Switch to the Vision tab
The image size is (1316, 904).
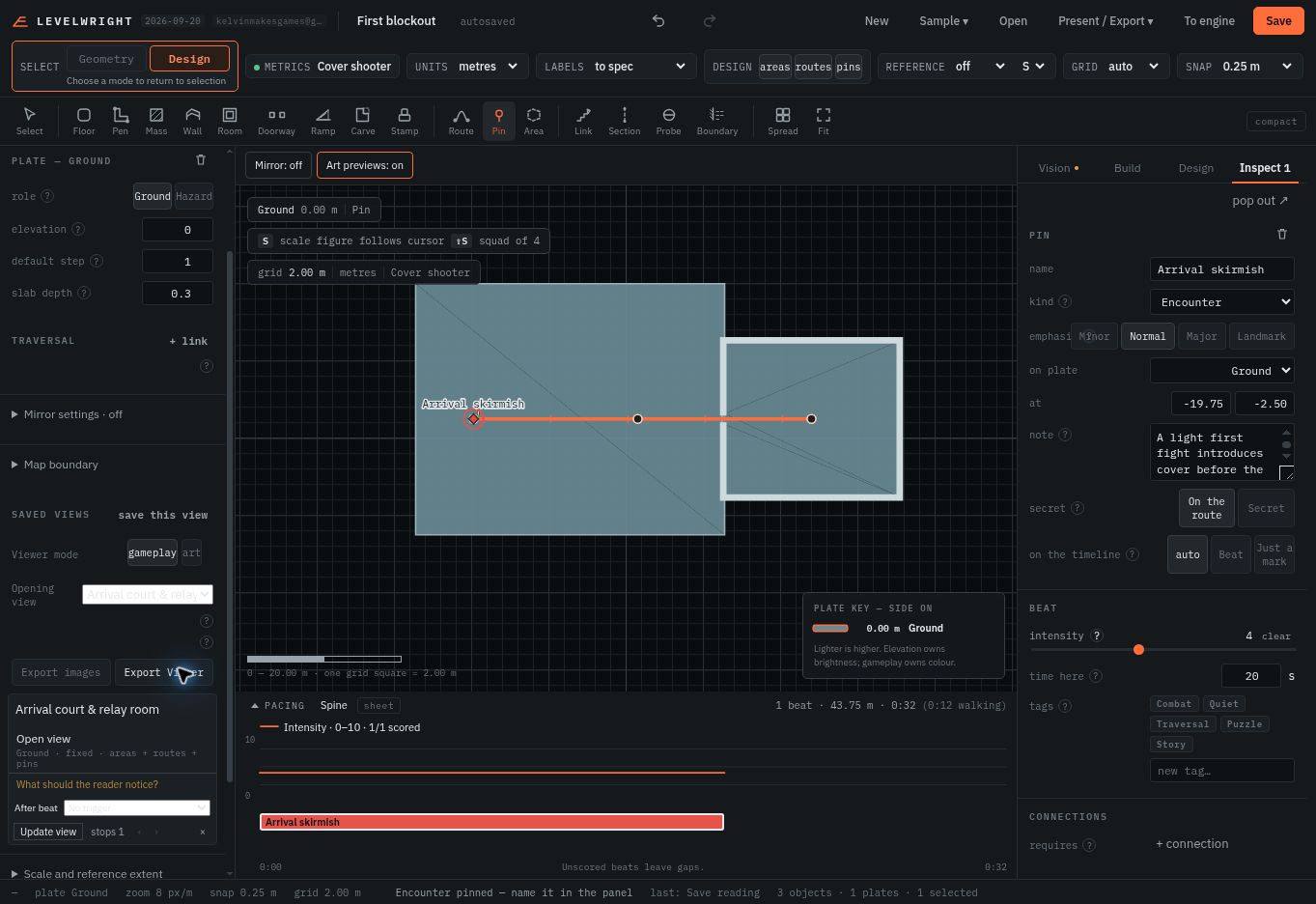pos(1058,168)
